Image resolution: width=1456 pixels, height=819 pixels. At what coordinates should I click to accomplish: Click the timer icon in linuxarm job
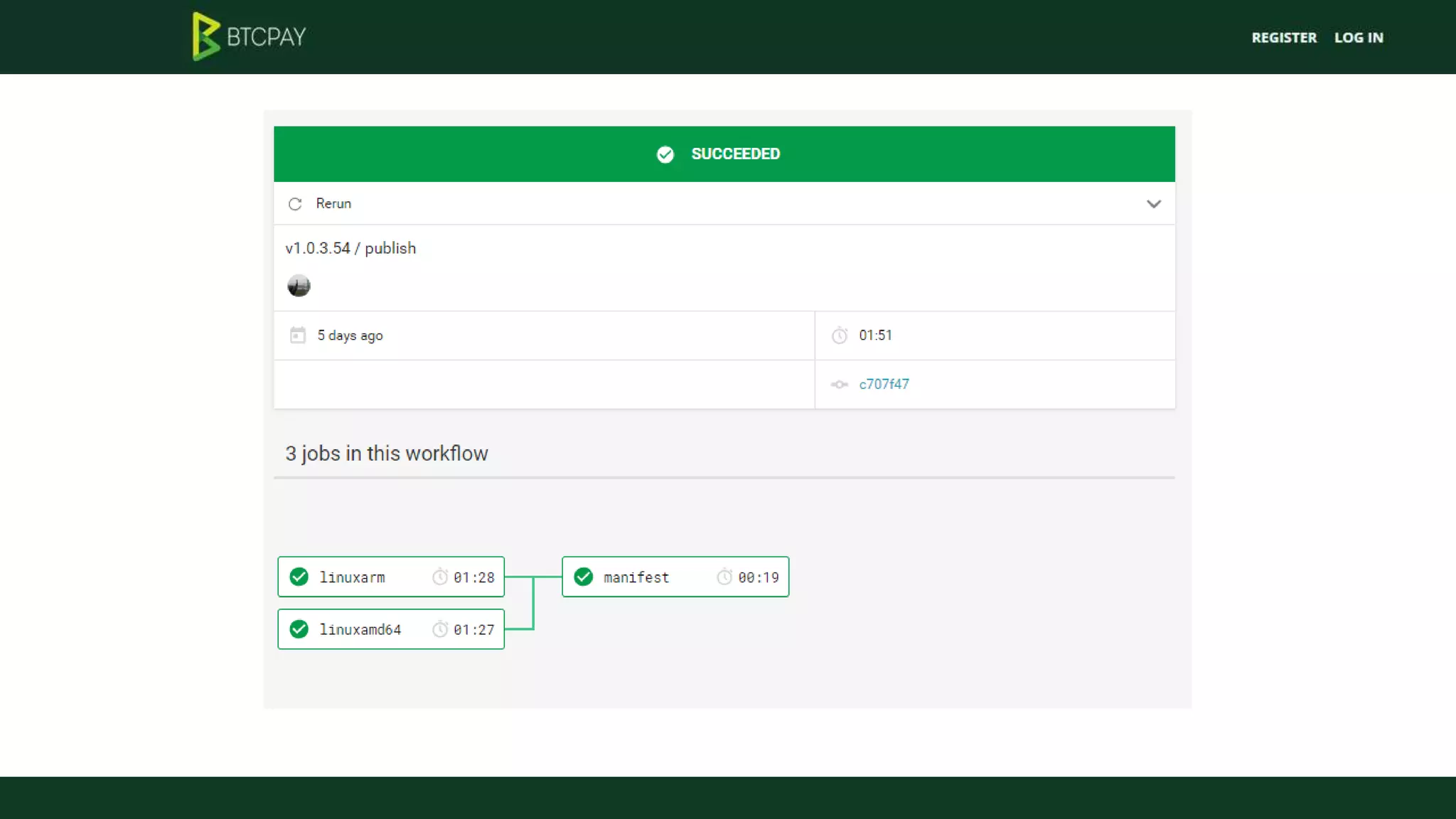[x=440, y=577]
